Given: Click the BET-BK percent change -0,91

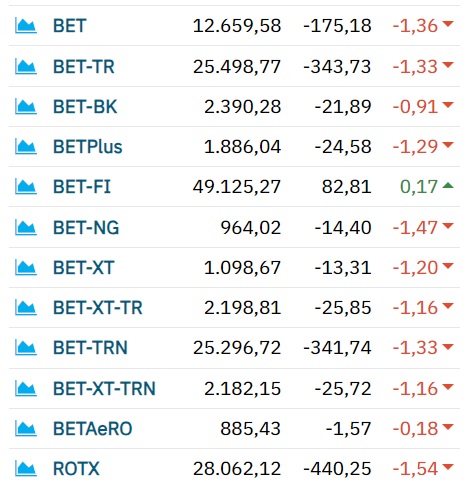Looking at the screenshot, I should pyautogui.click(x=415, y=107).
